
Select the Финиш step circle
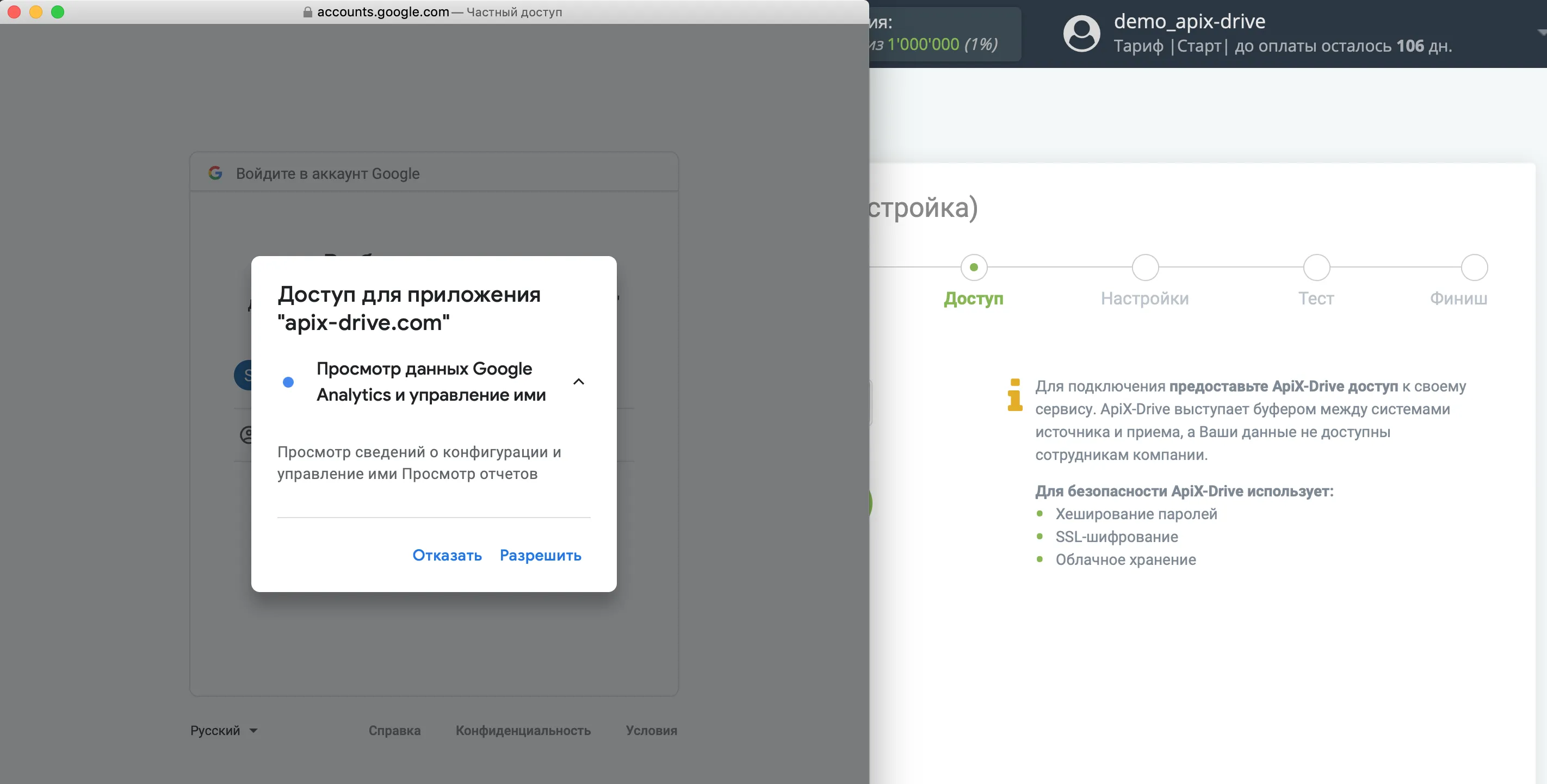(1474, 267)
